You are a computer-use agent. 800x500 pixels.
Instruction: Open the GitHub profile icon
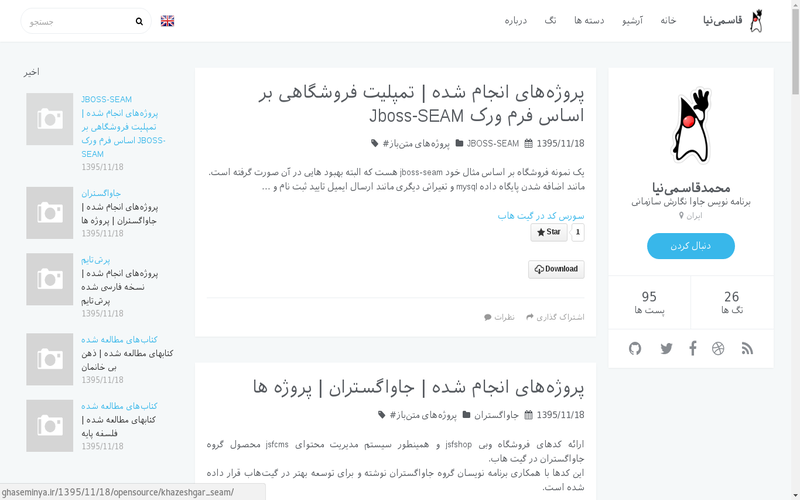click(x=634, y=348)
